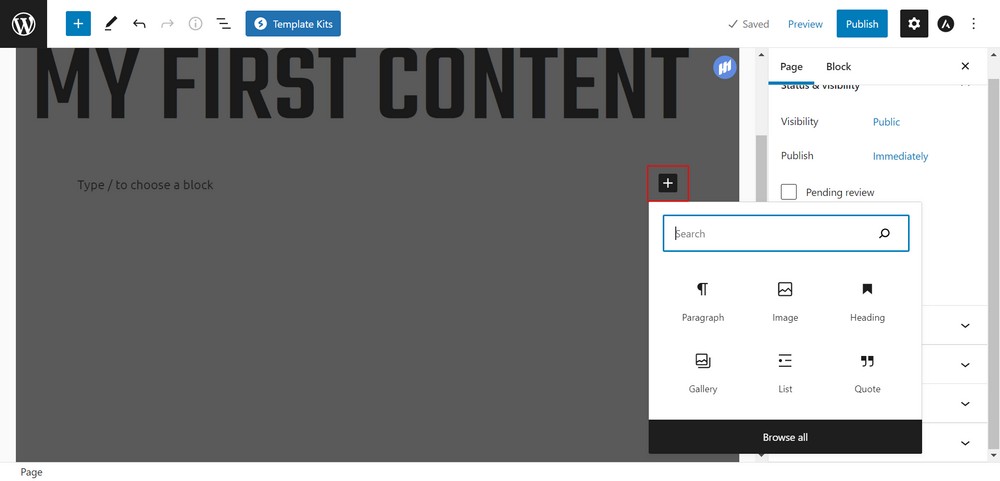Open the WordPress logo menu

(24, 24)
